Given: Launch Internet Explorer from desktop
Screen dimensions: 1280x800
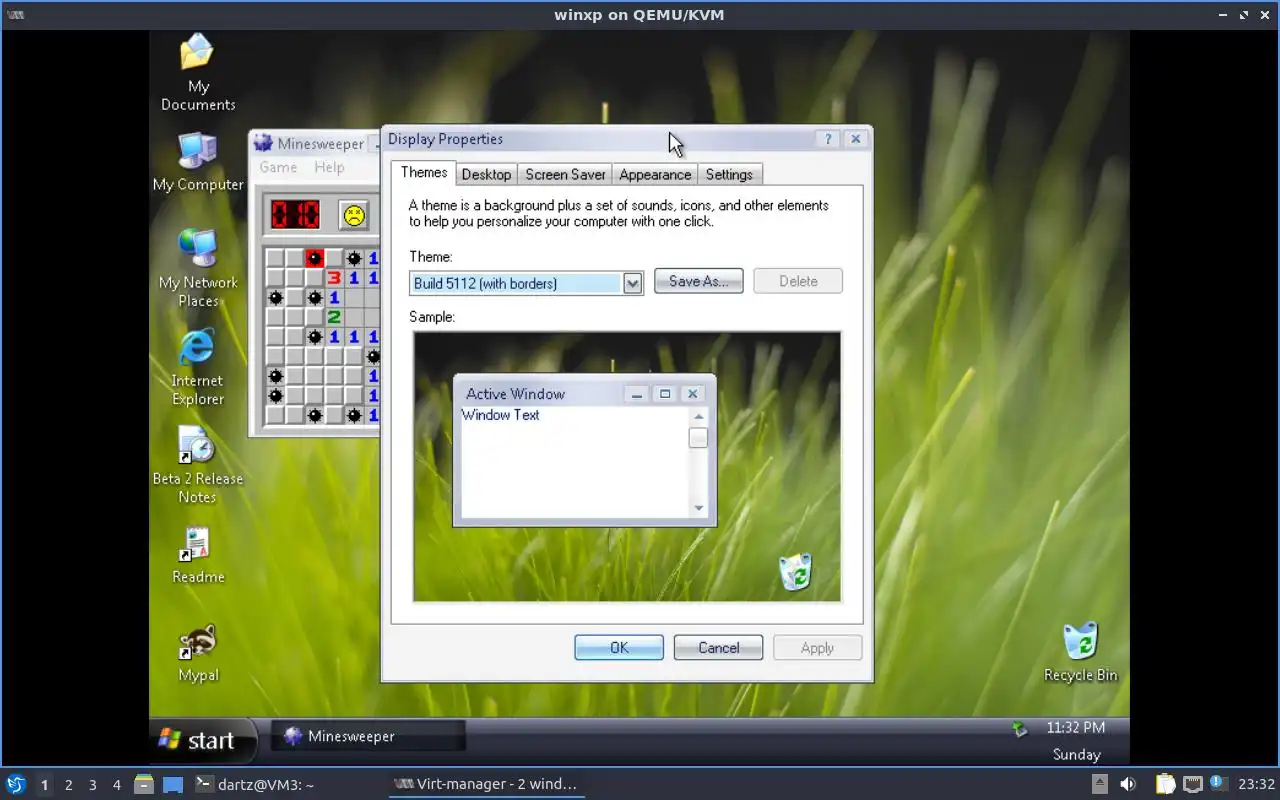Looking at the screenshot, I should [x=197, y=367].
